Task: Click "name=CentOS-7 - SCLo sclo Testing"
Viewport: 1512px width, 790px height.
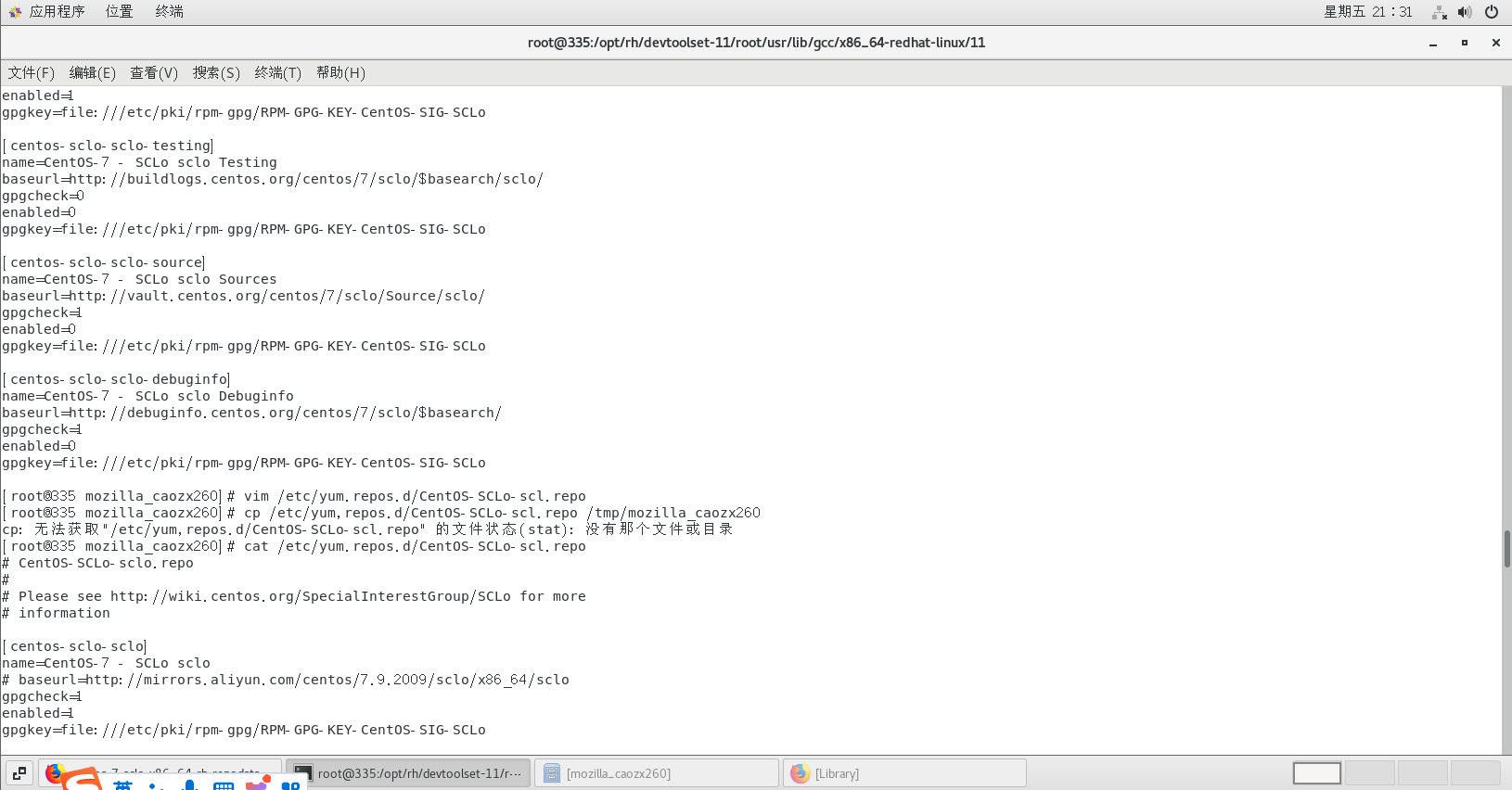Action: (x=139, y=162)
